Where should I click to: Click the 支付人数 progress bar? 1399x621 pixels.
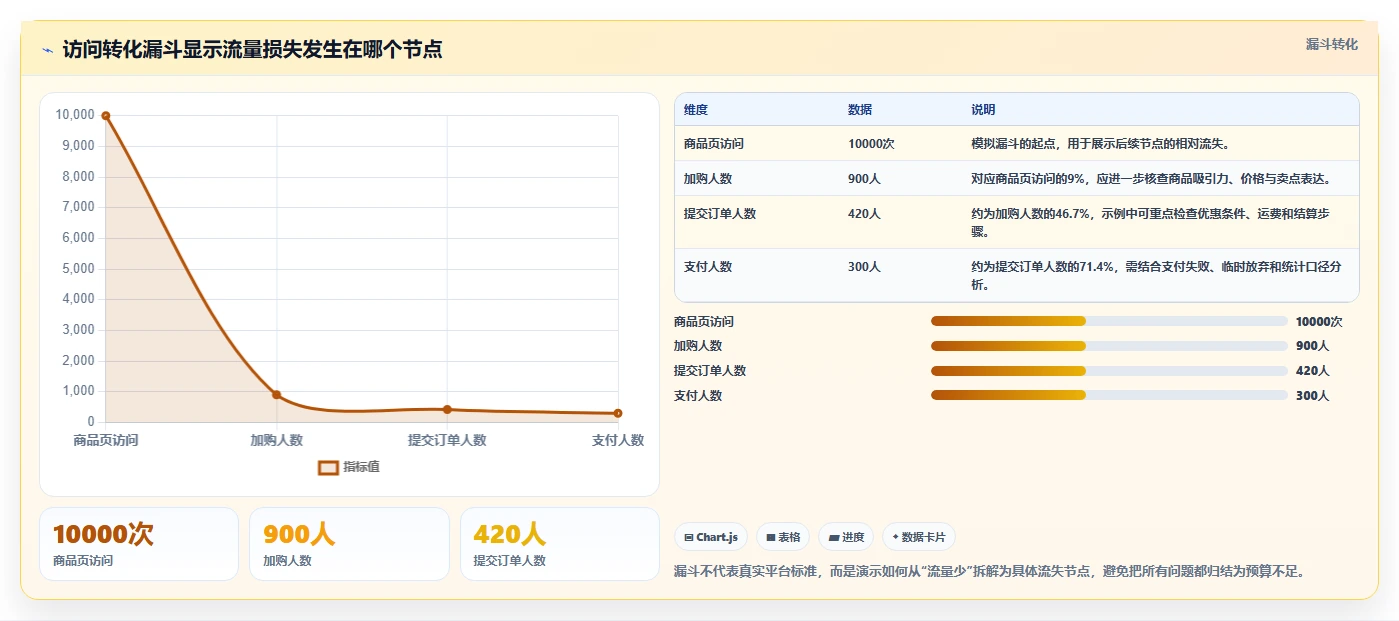(1109, 395)
